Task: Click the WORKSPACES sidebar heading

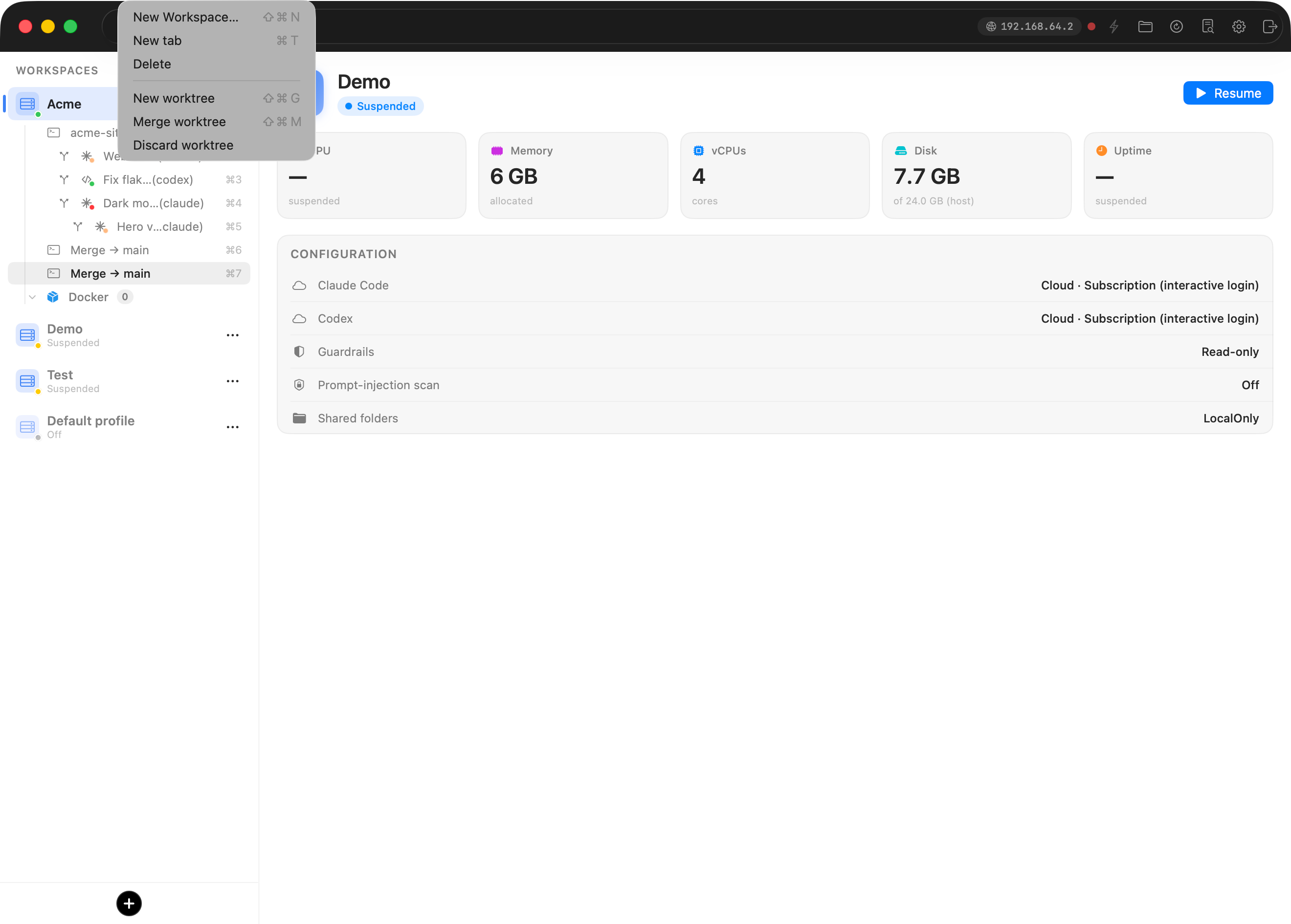Action: click(x=57, y=70)
